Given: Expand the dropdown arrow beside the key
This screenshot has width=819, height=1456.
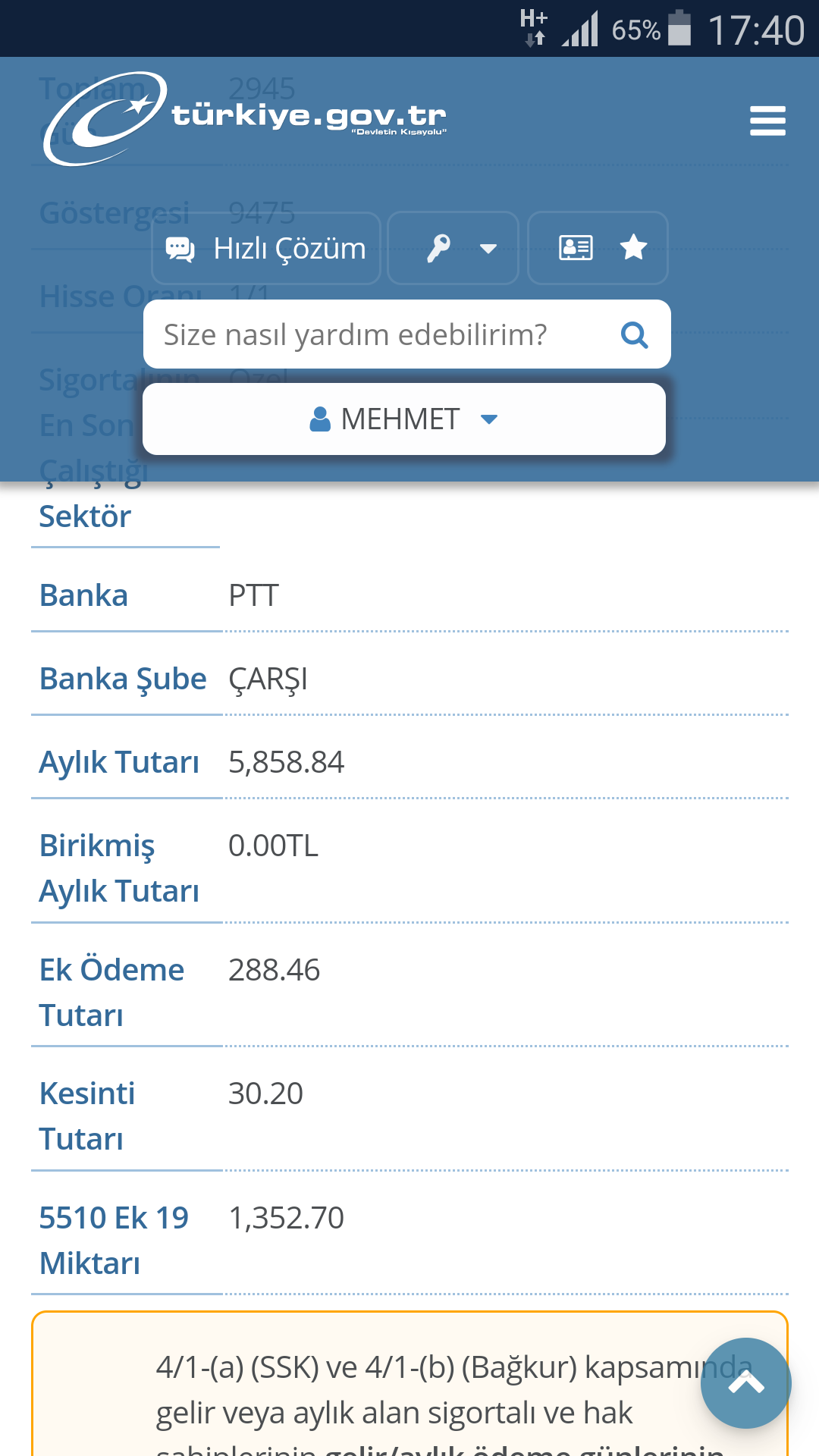Looking at the screenshot, I should click(488, 249).
